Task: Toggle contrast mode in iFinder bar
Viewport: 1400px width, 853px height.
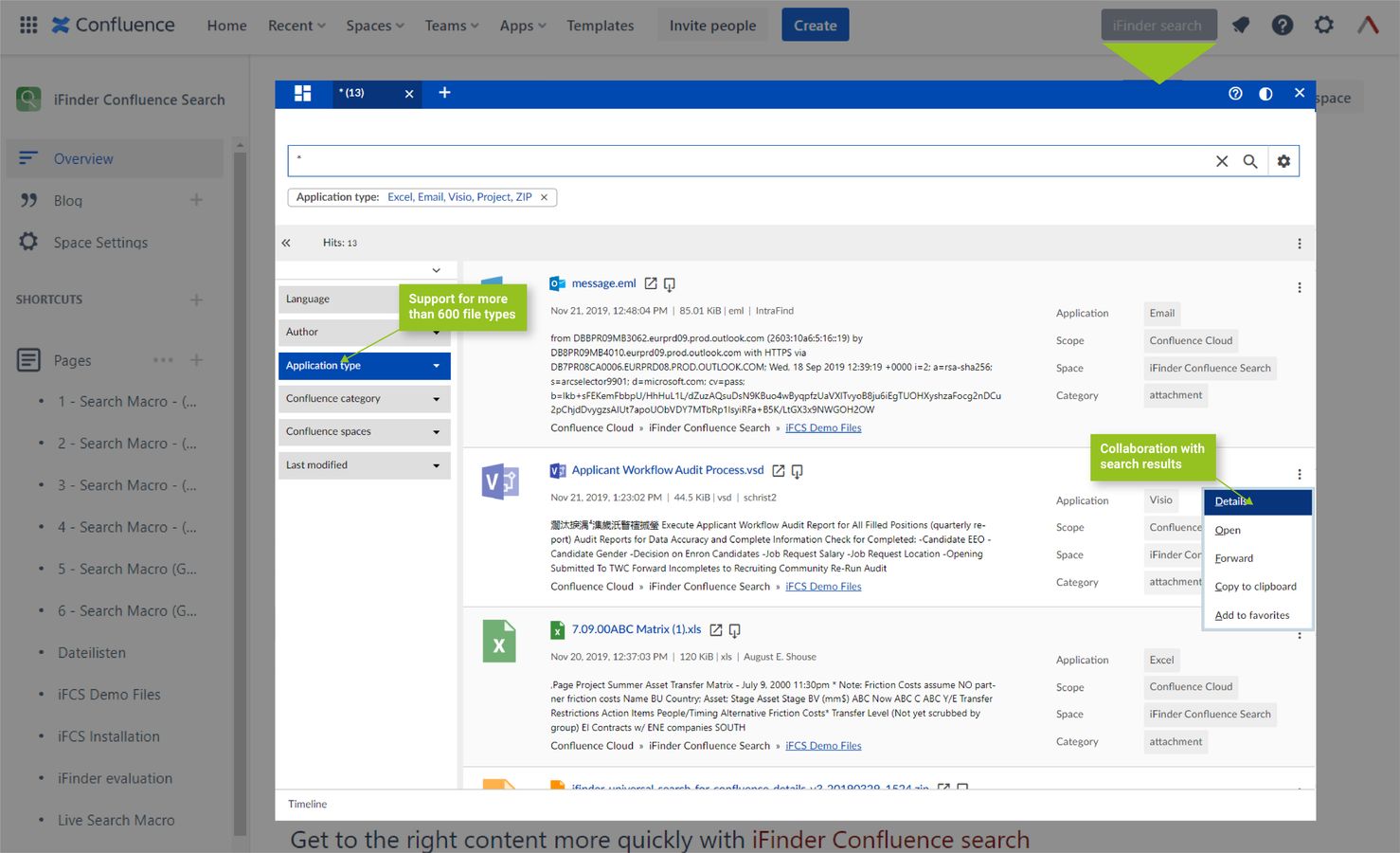Action: click(1265, 94)
